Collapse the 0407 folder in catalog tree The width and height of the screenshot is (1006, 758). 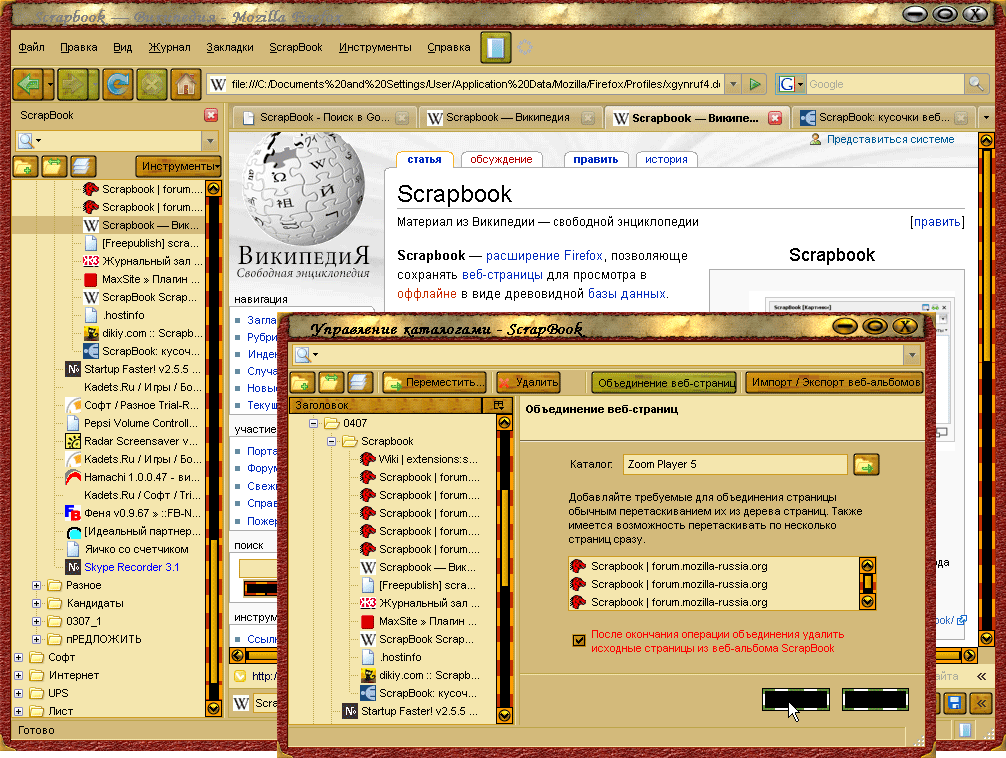click(x=314, y=423)
